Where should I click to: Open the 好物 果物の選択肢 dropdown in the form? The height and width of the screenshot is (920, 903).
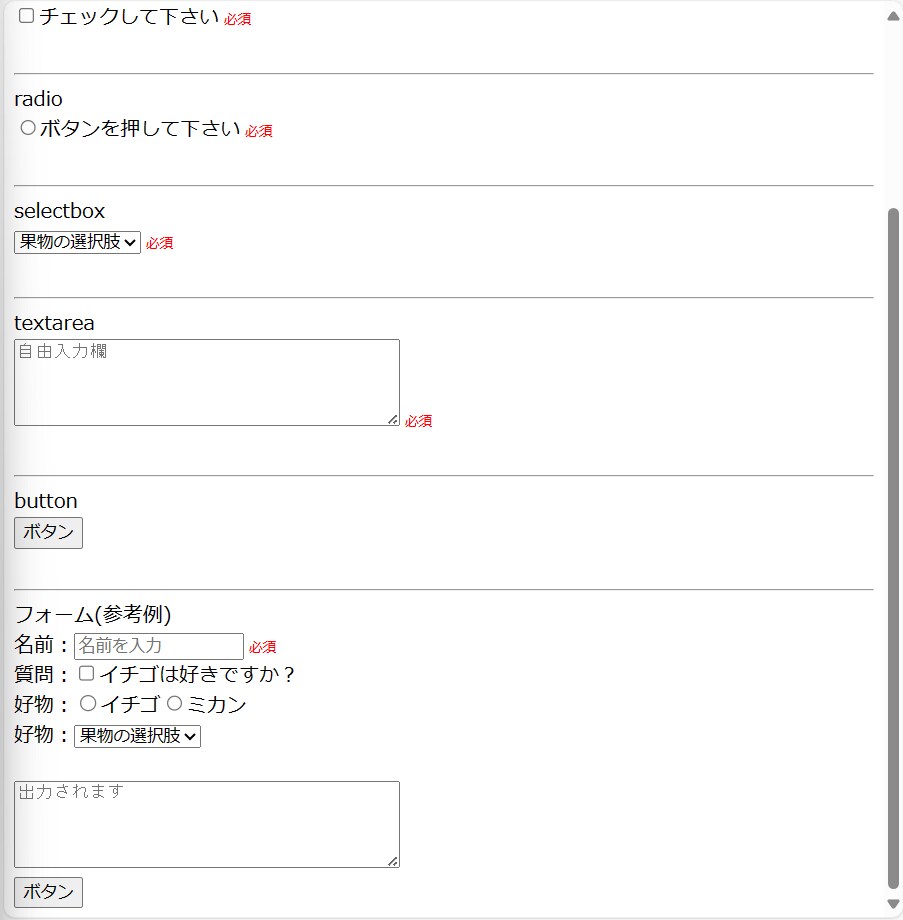tap(137, 736)
